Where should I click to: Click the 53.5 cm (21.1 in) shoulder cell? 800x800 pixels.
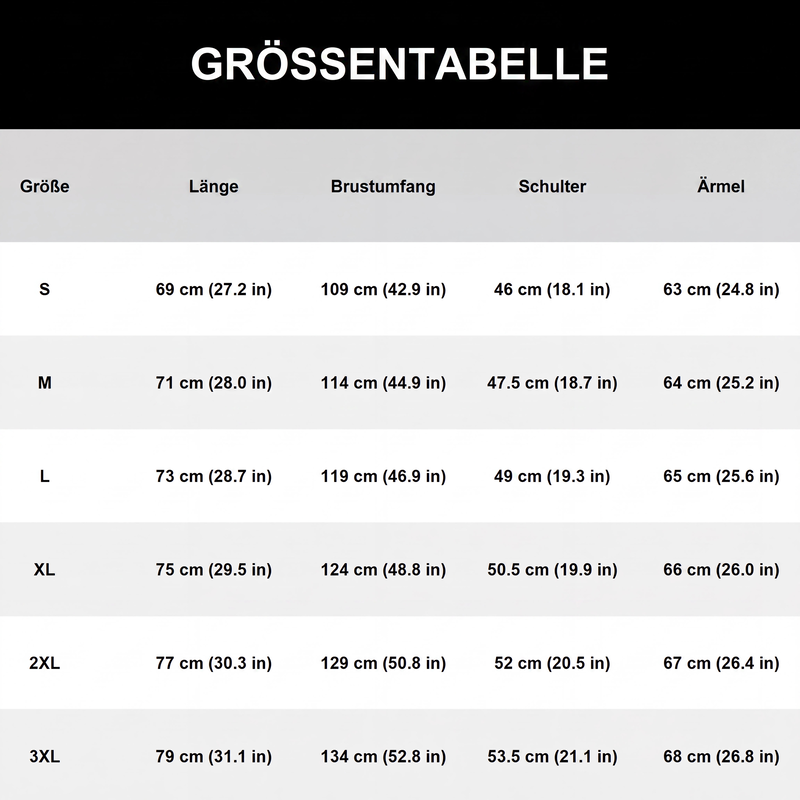click(552, 756)
